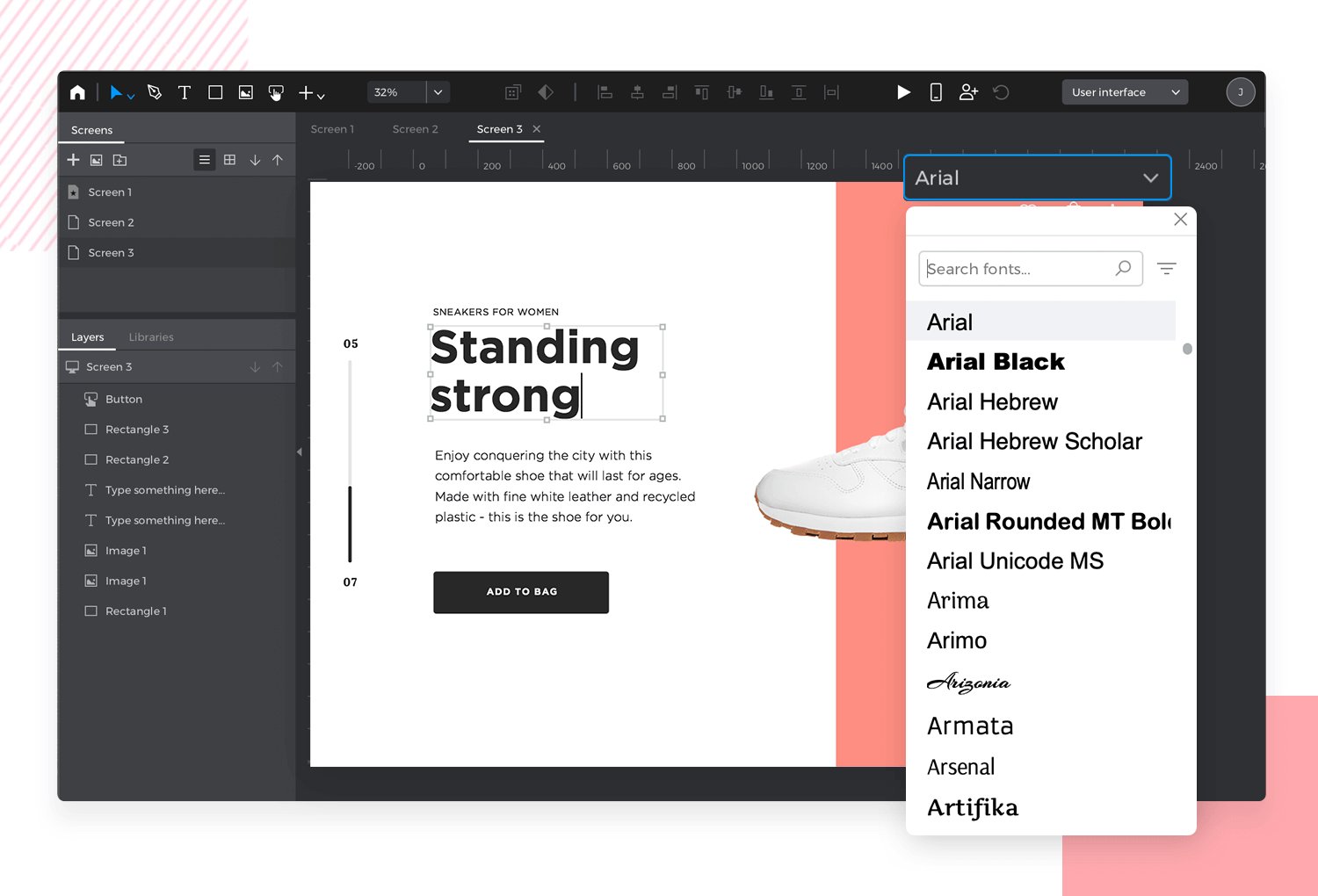Select the Button widget tool
Viewport: 1318px width, 896px height.
[x=276, y=92]
